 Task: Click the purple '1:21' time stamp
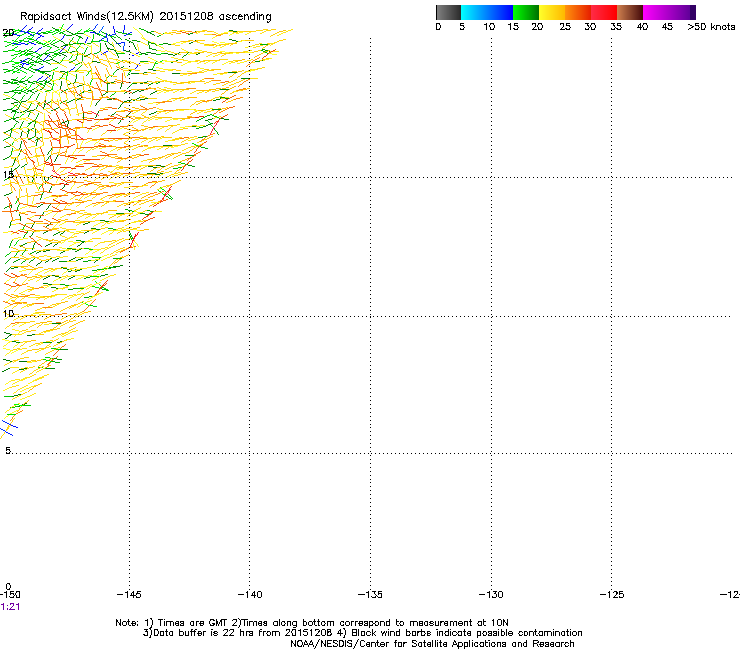tap(10, 607)
